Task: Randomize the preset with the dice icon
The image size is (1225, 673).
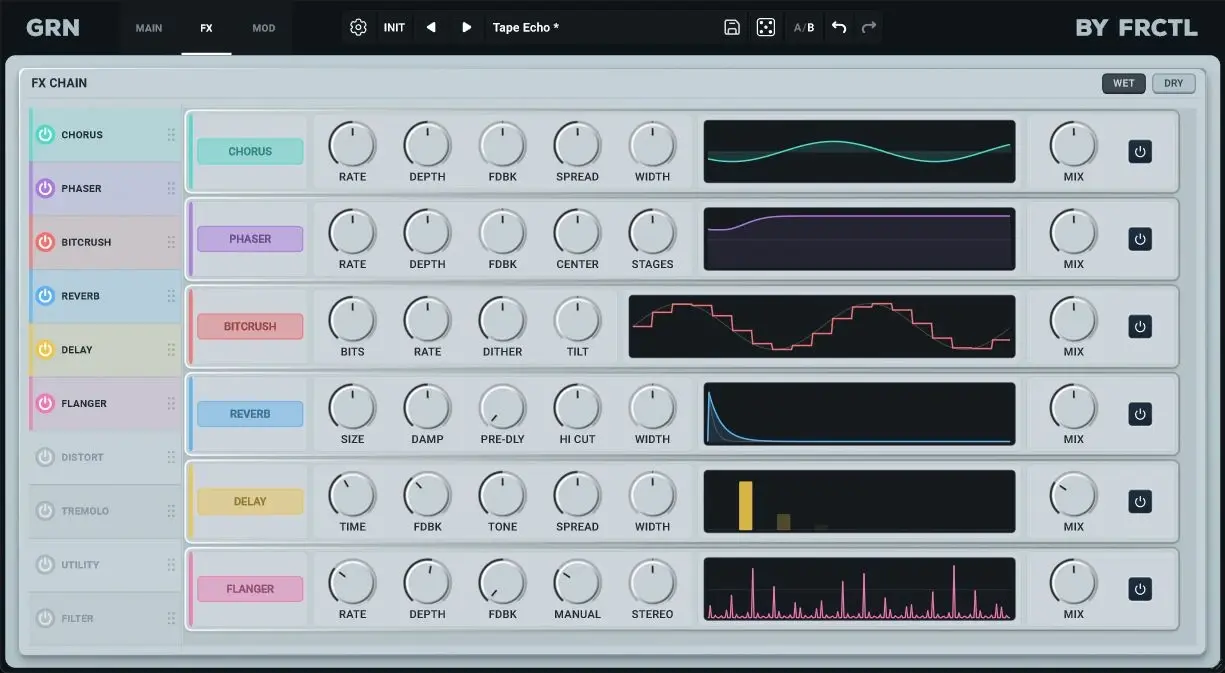Action: tap(765, 28)
